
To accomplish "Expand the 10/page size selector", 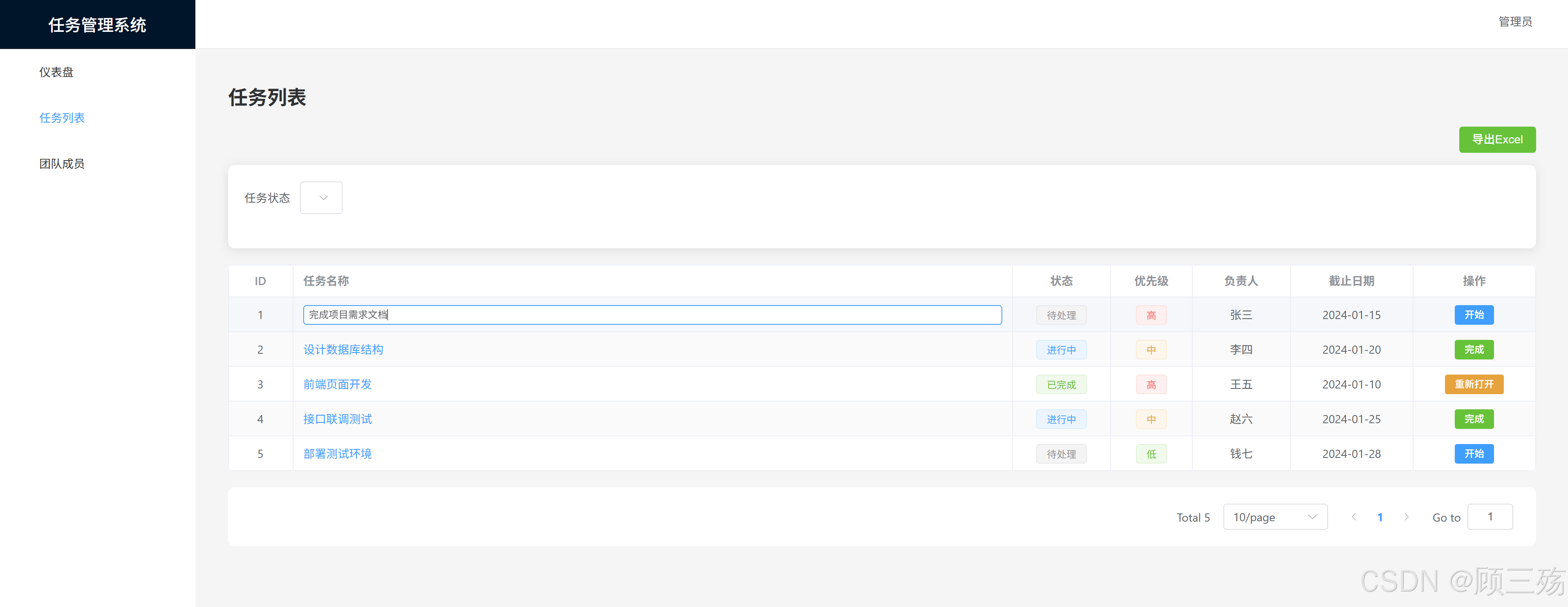I will pos(1275,517).
